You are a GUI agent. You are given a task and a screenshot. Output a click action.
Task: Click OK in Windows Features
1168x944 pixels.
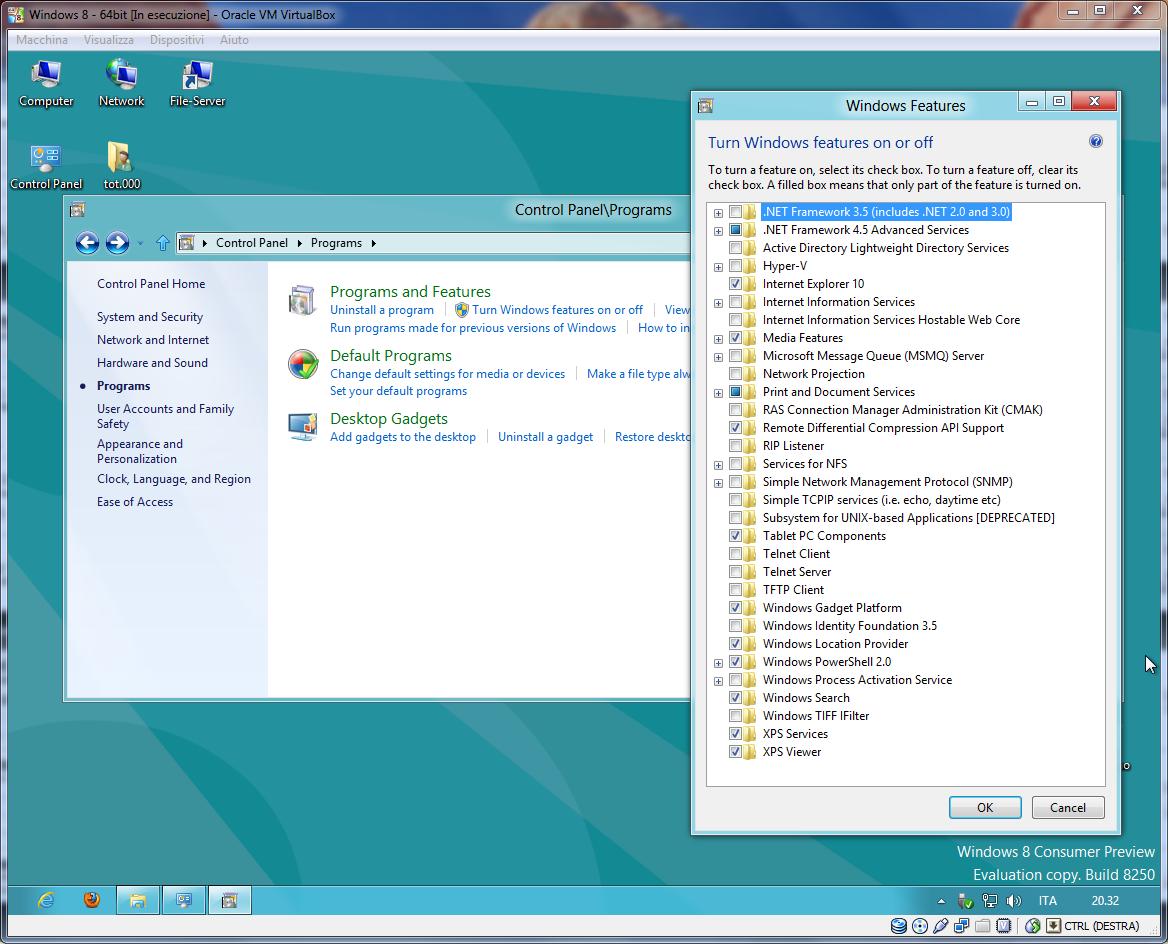coord(985,808)
